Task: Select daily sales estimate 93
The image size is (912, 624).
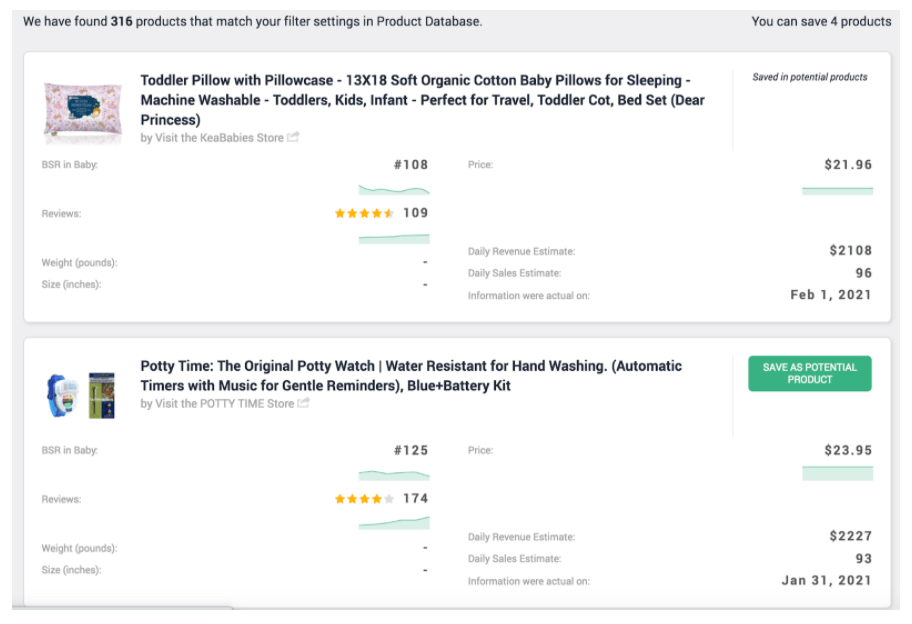Action: [x=864, y=558]
